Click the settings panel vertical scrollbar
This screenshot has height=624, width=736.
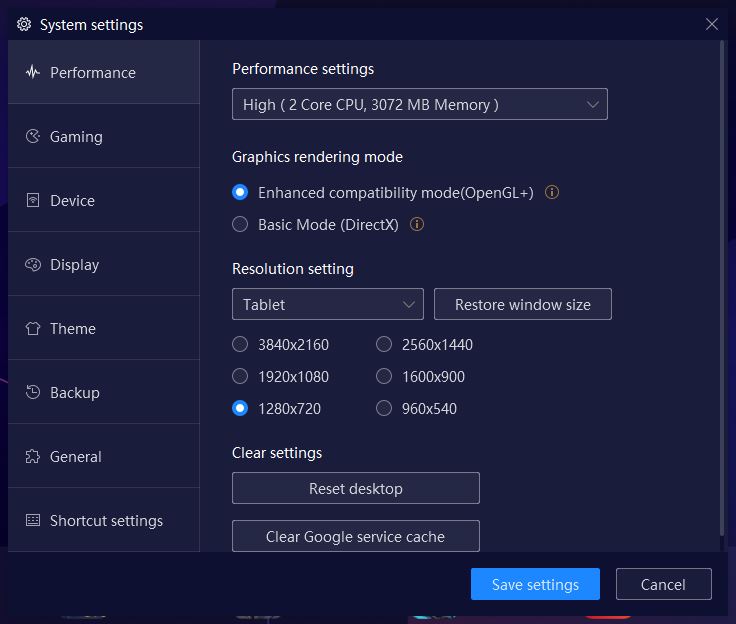(722, 287)
